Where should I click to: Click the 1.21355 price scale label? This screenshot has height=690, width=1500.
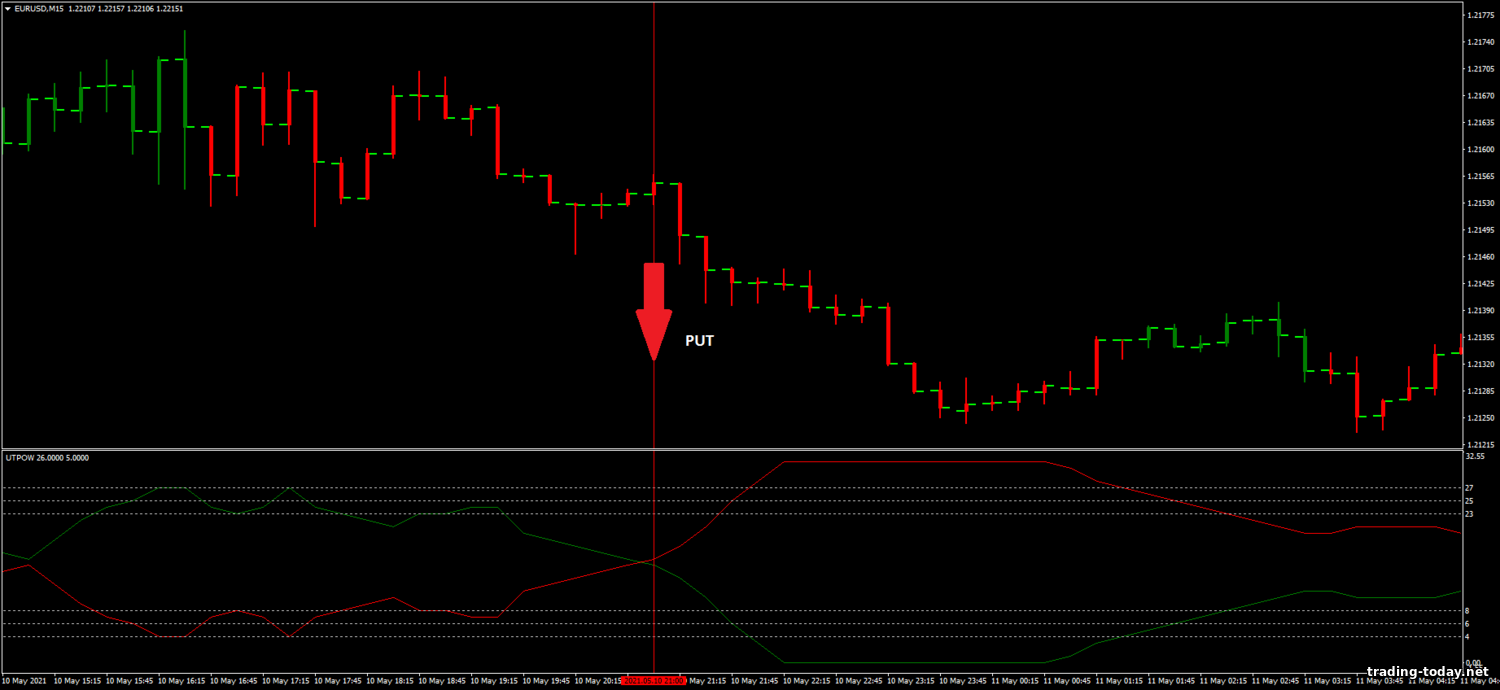(1479, 338)
